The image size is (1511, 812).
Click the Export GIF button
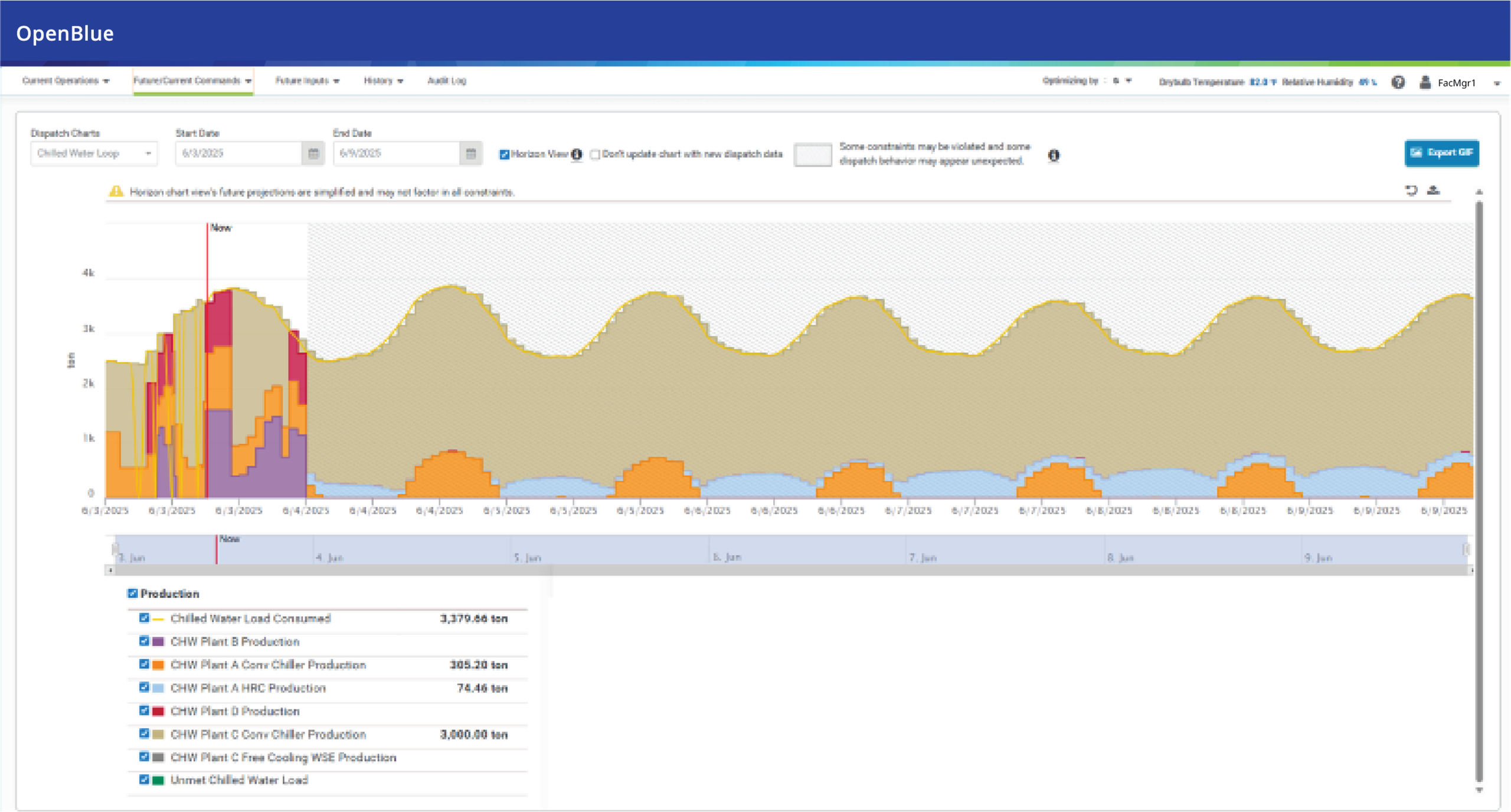[x=1441, y=153]
